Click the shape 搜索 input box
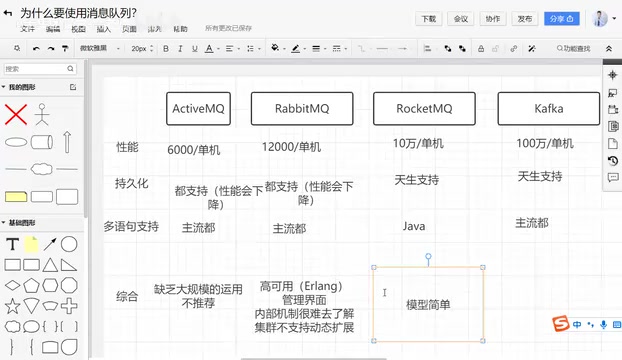Screen dimensions: 622x360 point(40,69)
